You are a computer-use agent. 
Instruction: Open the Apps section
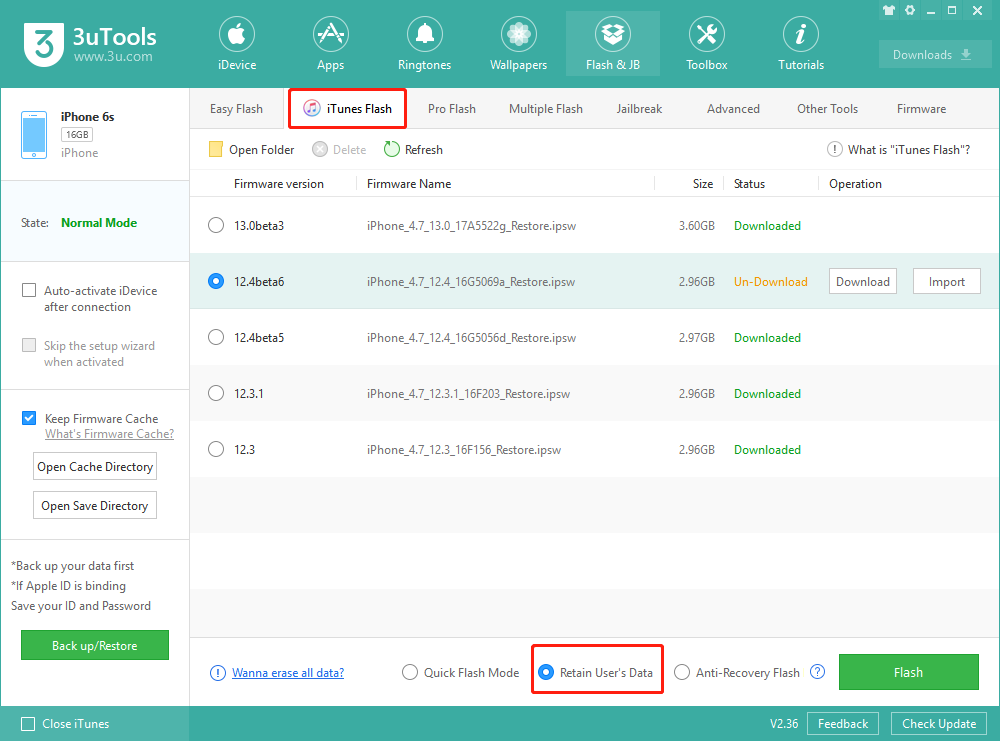(330, 44)
